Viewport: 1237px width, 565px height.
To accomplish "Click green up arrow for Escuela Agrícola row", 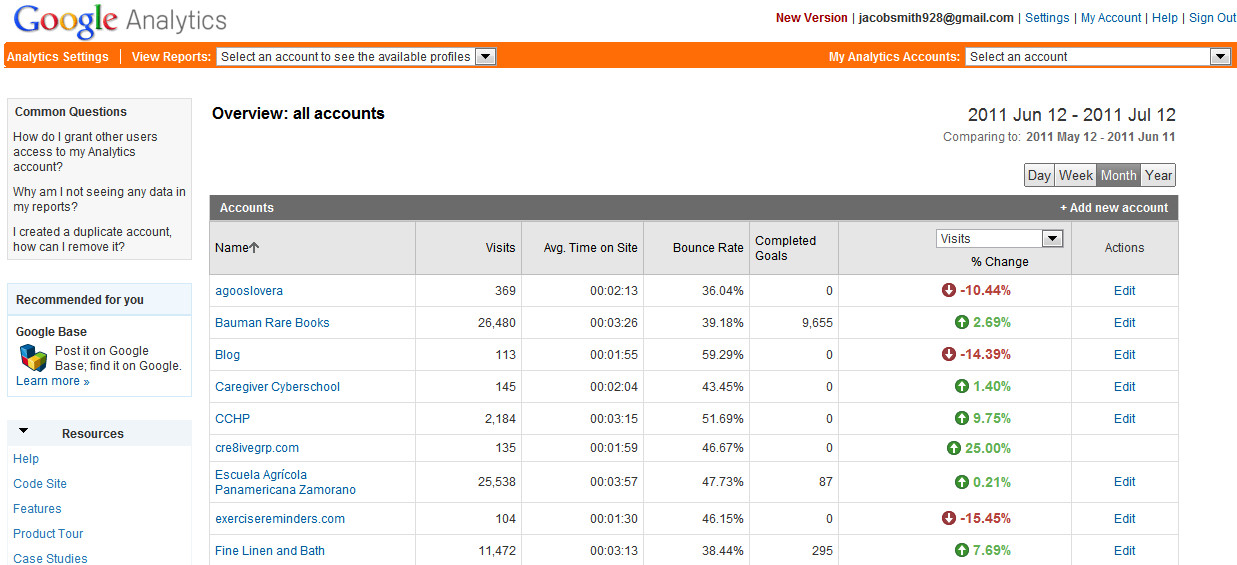I will coord(962,482).
